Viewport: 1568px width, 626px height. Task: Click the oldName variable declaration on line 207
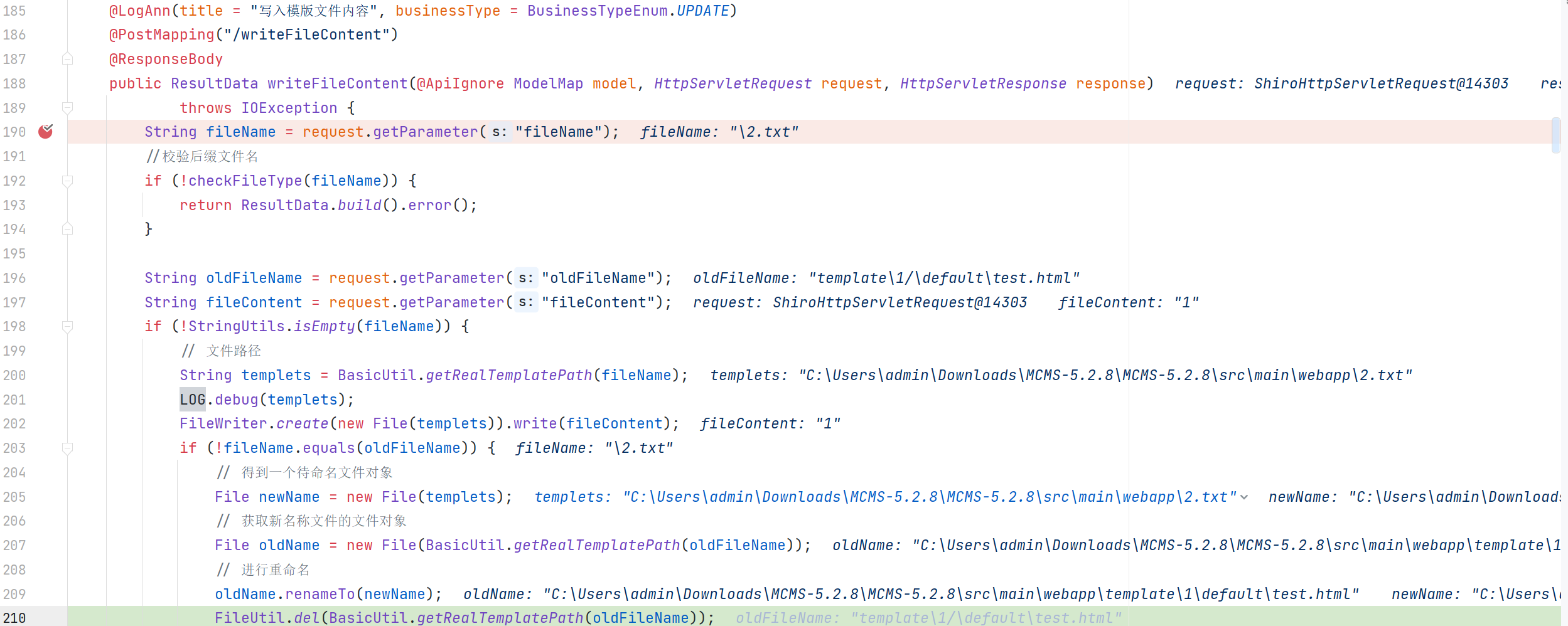tap(289, 545)
